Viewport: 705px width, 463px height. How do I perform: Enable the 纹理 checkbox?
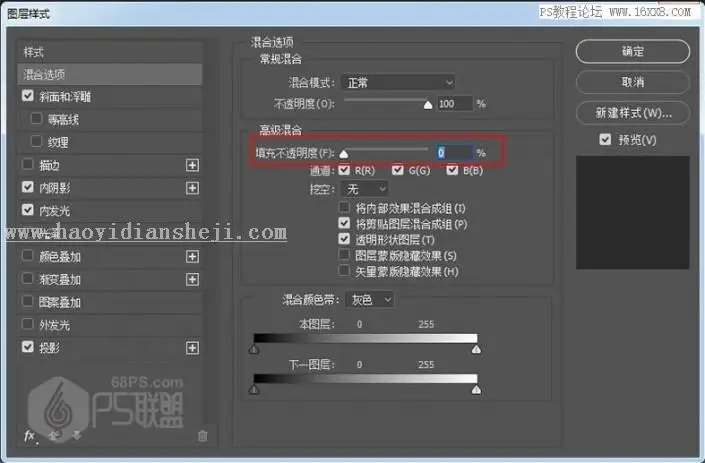point(36,142)
